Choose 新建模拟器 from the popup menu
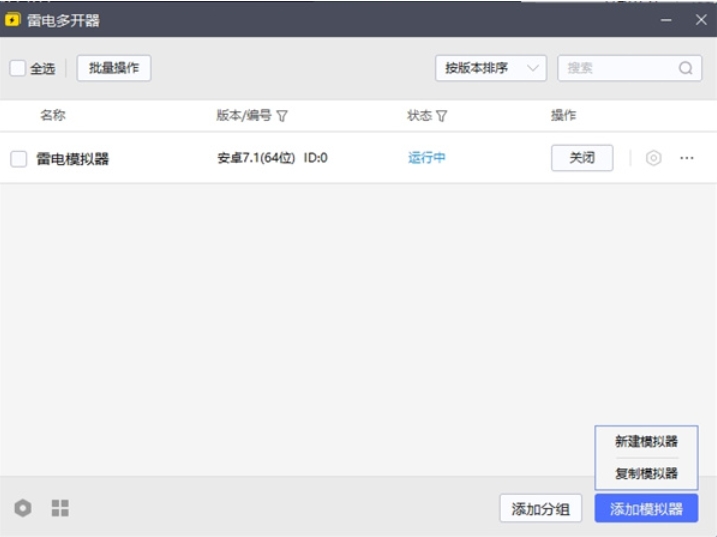 pos(646,441)
